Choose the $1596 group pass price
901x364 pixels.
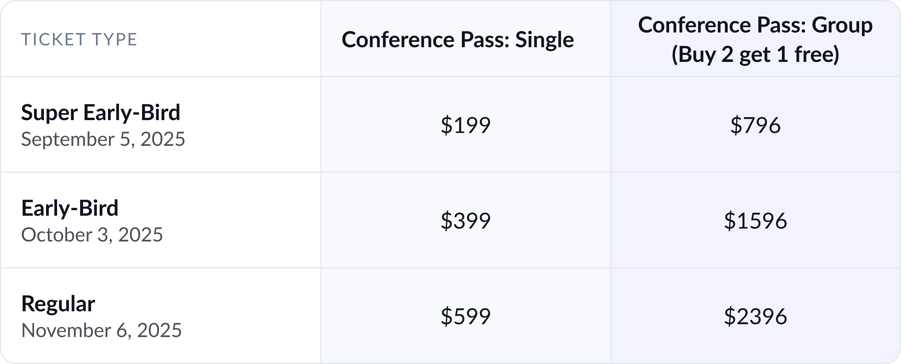point(755,221)
